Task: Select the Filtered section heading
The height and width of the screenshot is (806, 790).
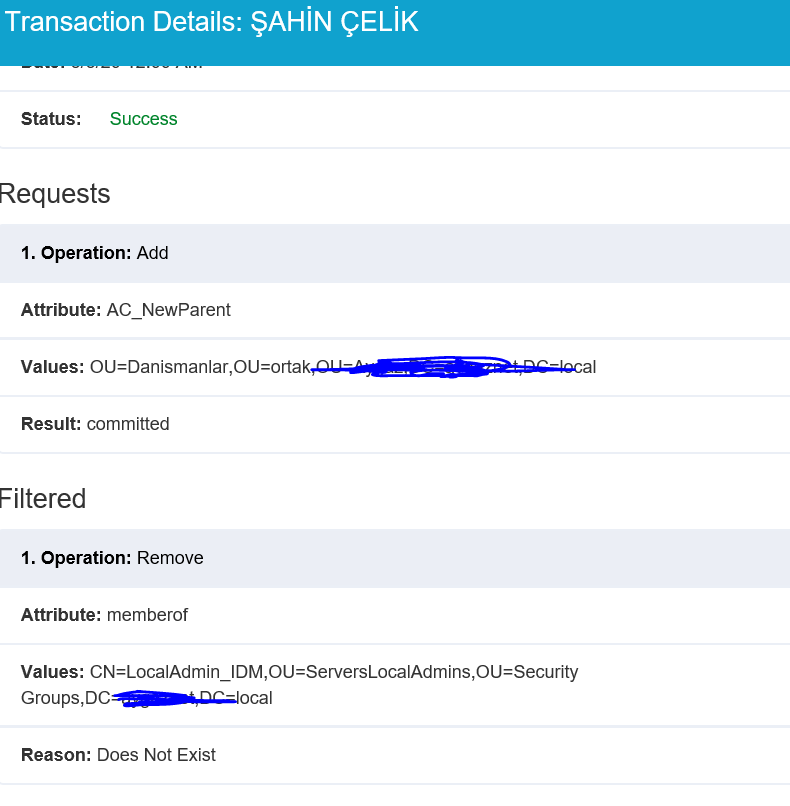Action: coord(43,499)
